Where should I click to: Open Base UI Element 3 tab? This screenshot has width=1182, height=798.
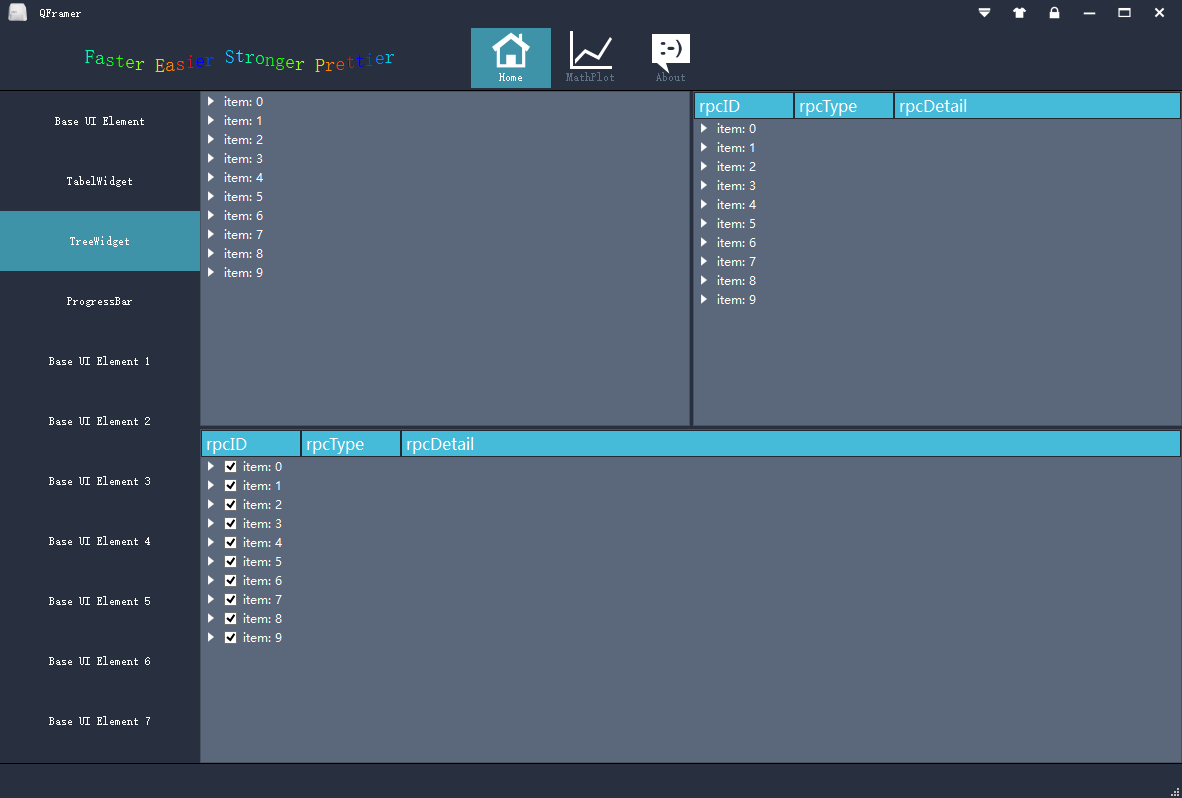click(100, 482)
